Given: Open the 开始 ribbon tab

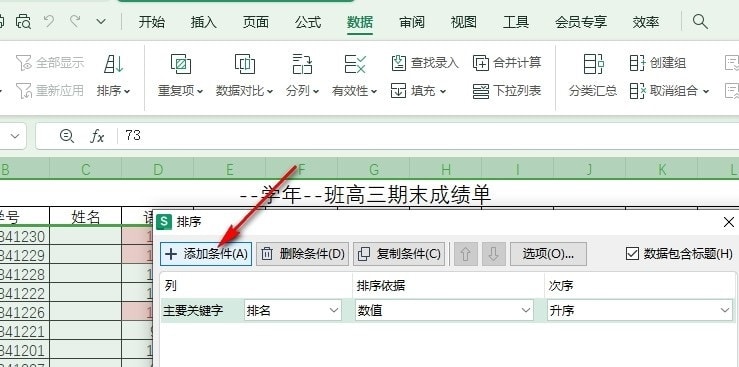Looking at the screenshot, I should point(151,22).
